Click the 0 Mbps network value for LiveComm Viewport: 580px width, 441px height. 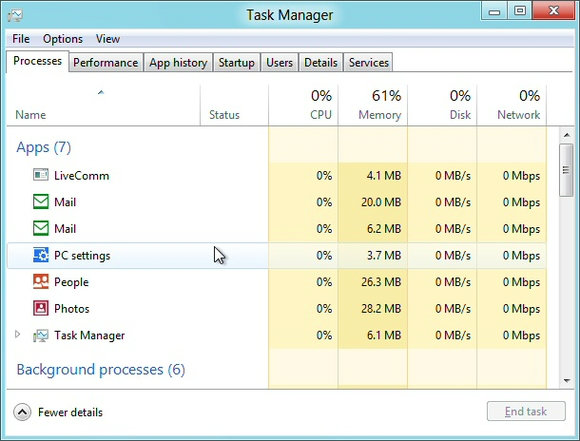click(x=521, y=175)
